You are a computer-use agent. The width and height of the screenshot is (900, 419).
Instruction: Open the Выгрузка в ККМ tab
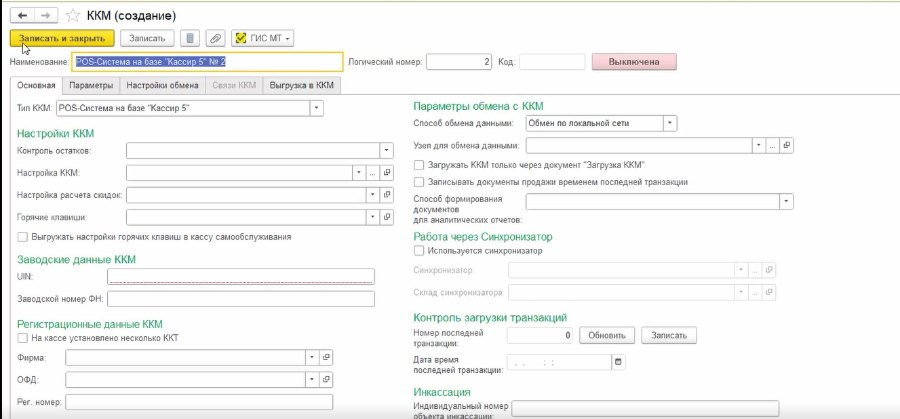click(302, 86)
